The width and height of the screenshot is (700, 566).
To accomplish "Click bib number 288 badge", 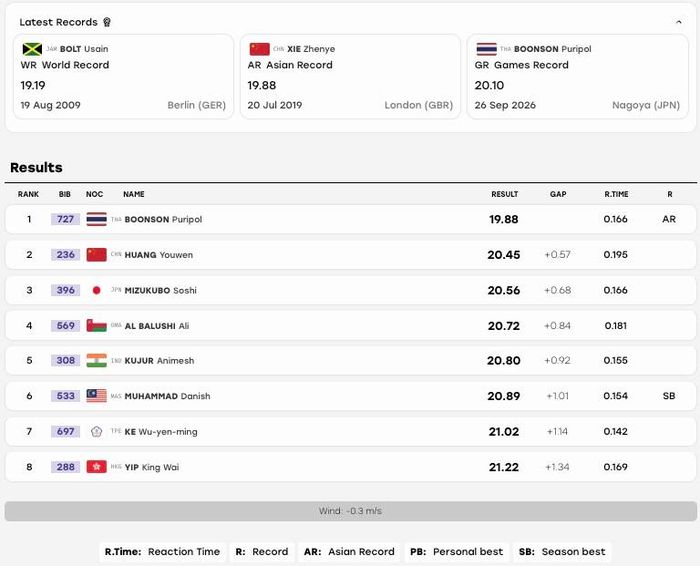I will tap(65, 467).
